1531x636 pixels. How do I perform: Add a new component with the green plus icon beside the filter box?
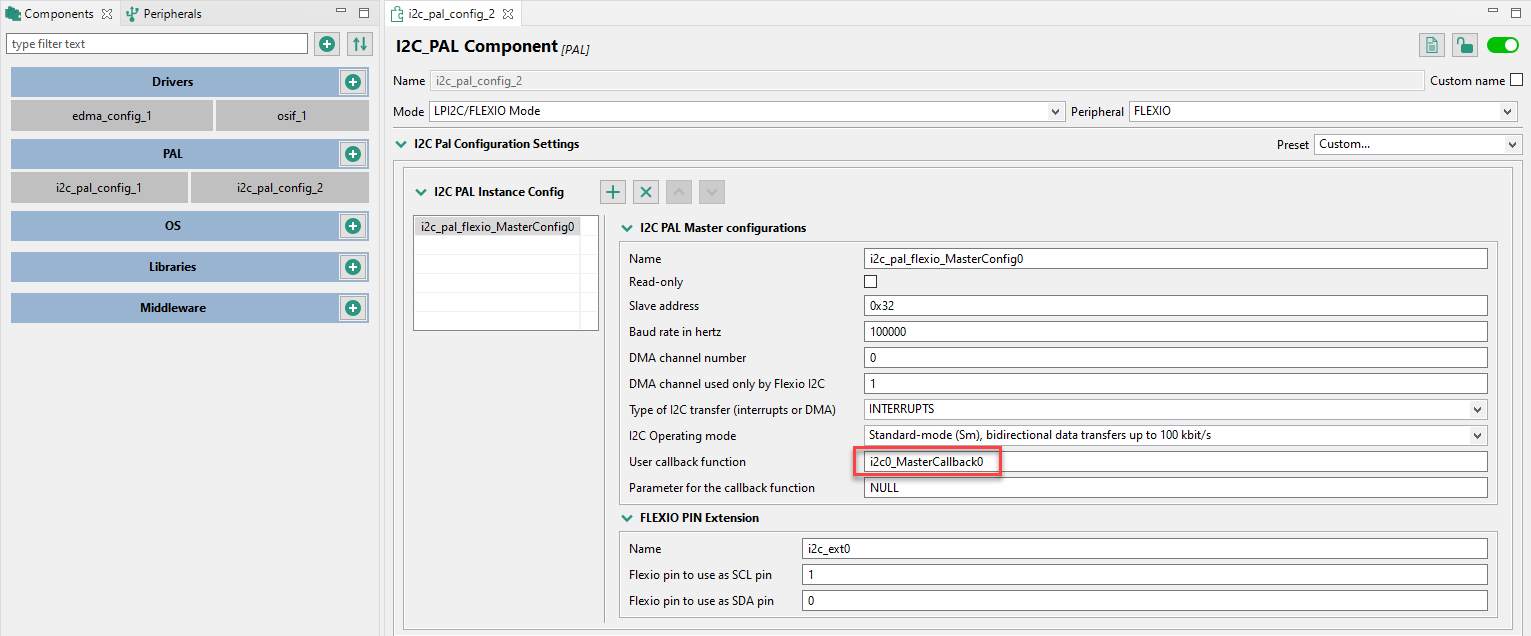(x=327, y=44)
